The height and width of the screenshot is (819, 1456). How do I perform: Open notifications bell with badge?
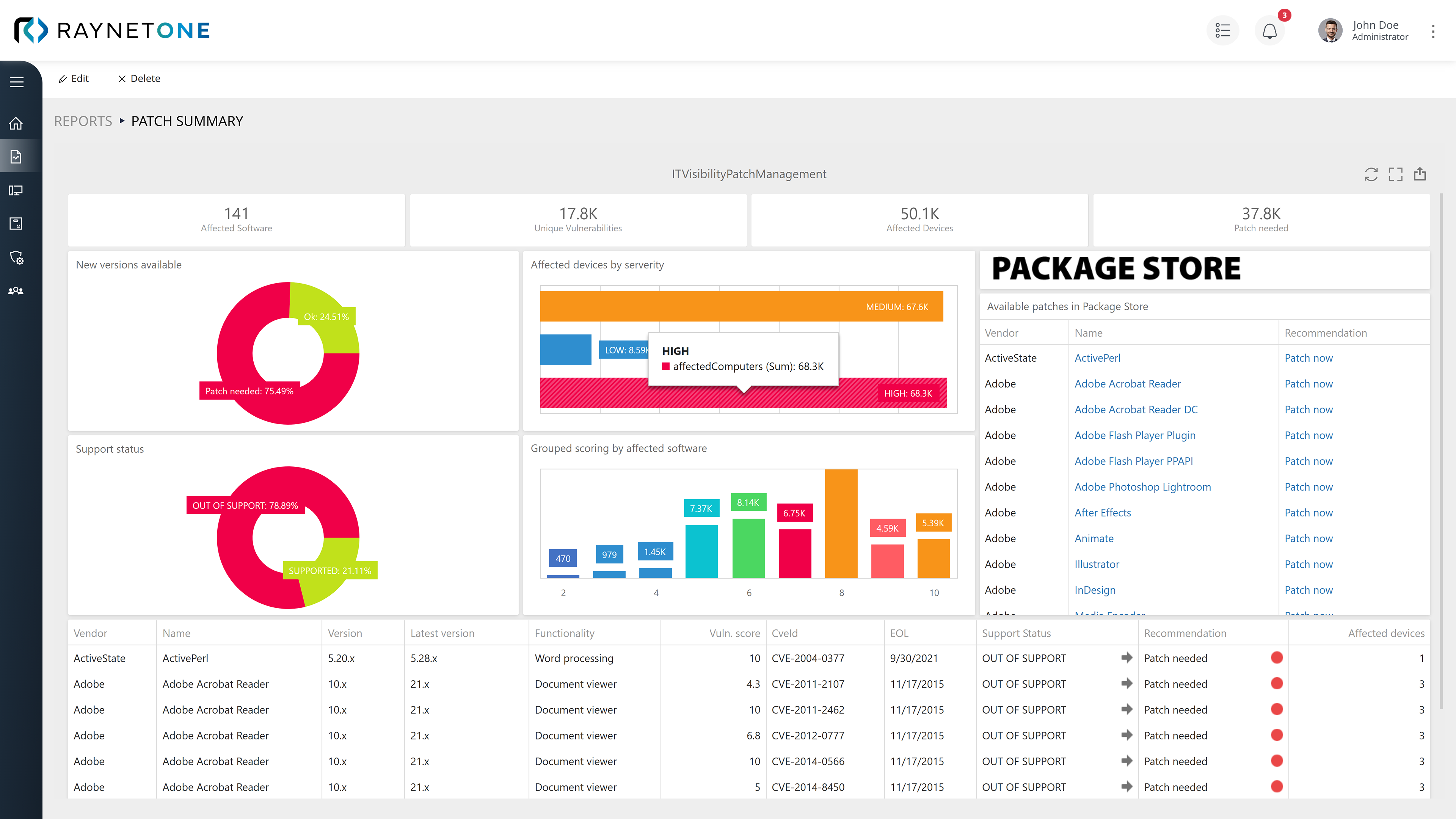click(1269, 30)
